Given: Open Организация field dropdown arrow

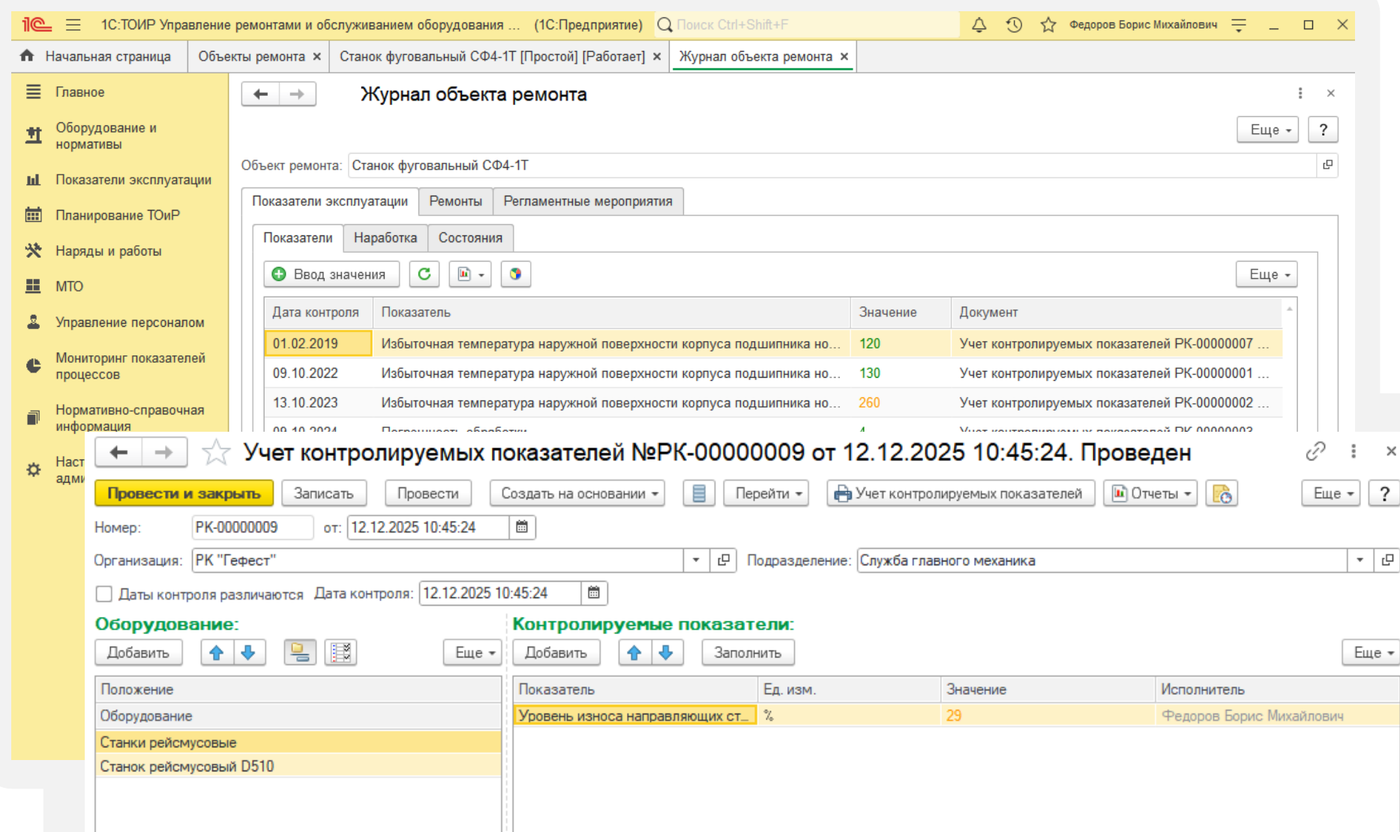Looking at the screenshot, I should (697, 561).
